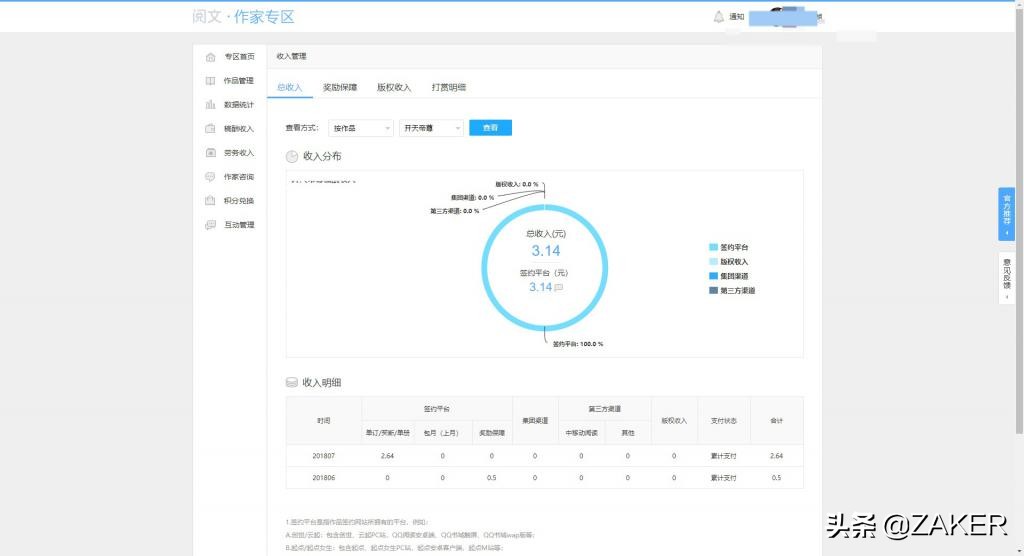
Task: Click the 奖励保障 table column header
Action: 492,433
